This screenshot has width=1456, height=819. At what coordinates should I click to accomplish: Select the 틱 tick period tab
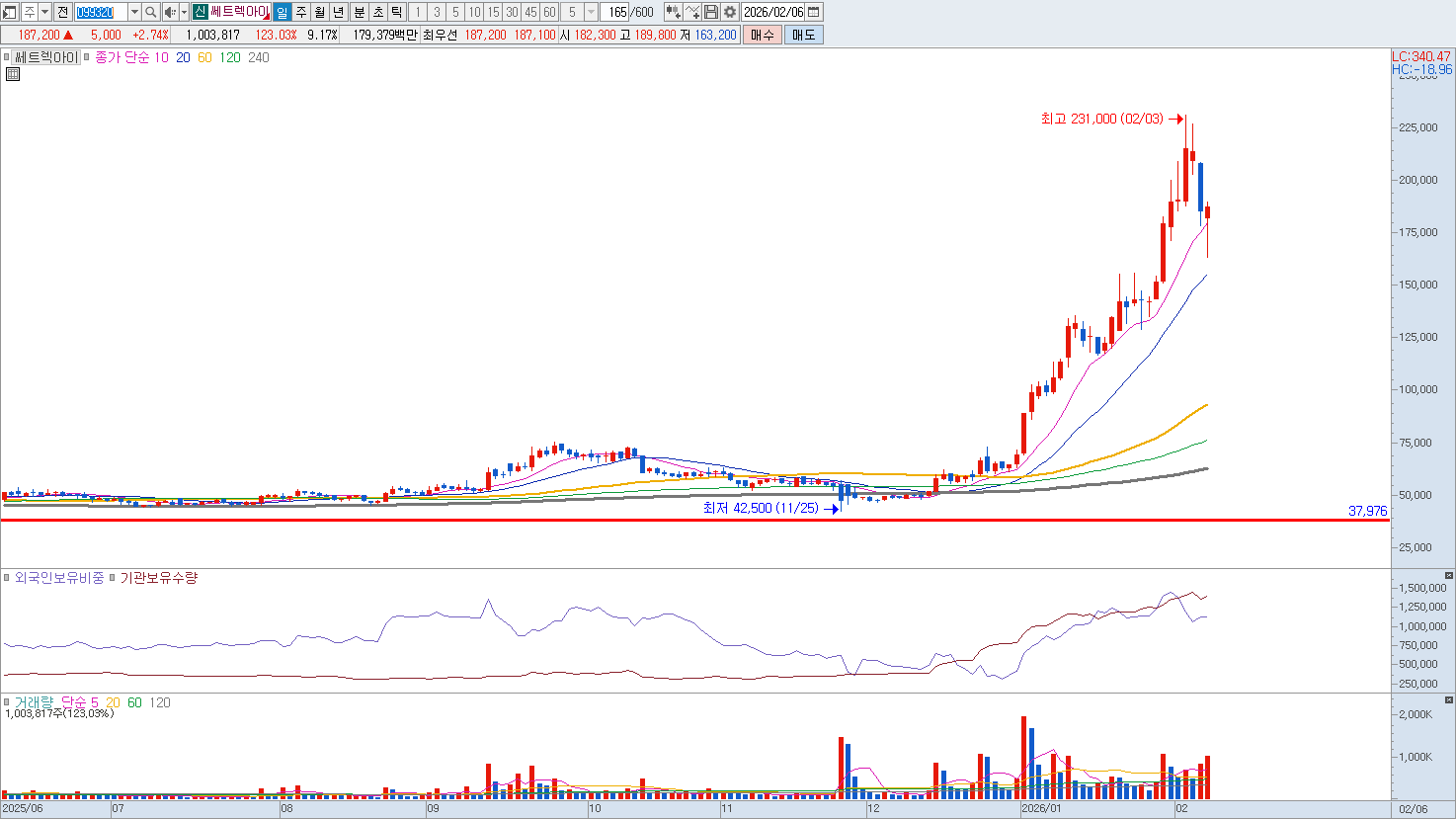396,12
